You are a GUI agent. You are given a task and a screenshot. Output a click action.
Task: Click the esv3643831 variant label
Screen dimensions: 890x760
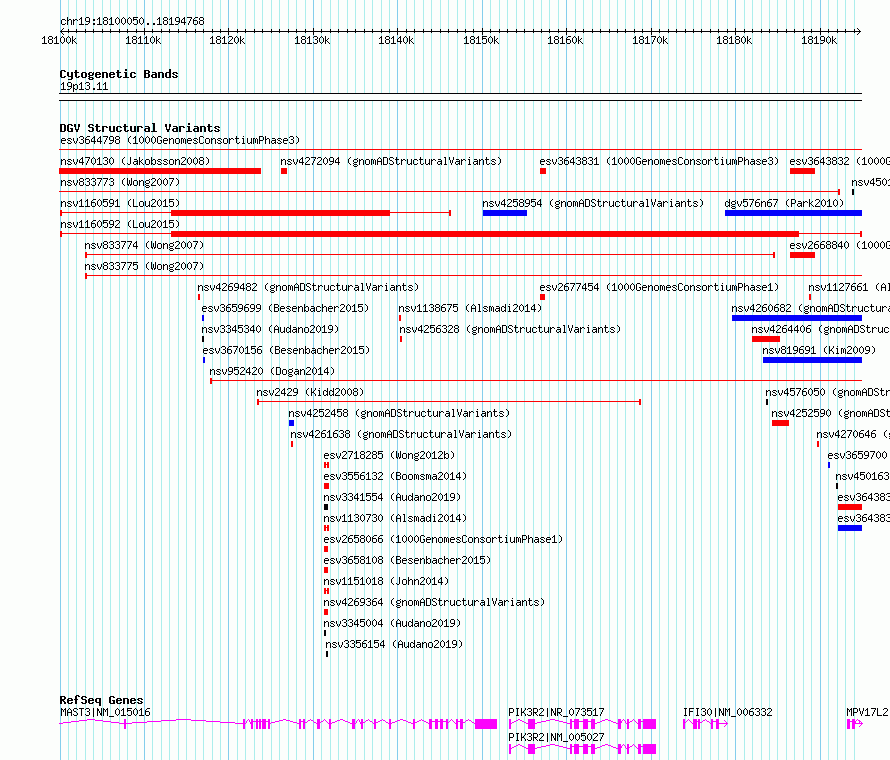click(659, 161)
